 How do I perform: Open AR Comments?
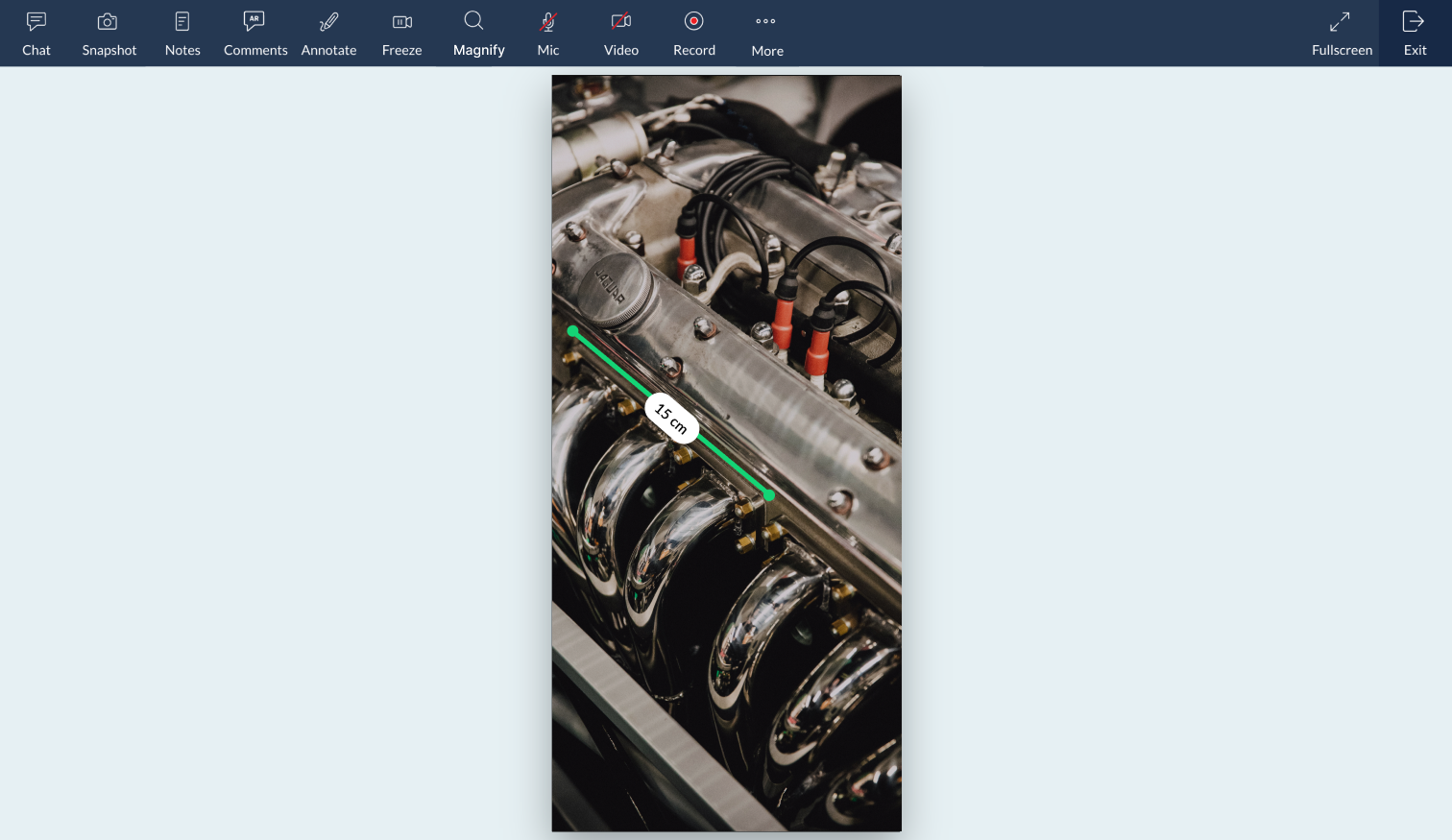click(x=255, y=34)
